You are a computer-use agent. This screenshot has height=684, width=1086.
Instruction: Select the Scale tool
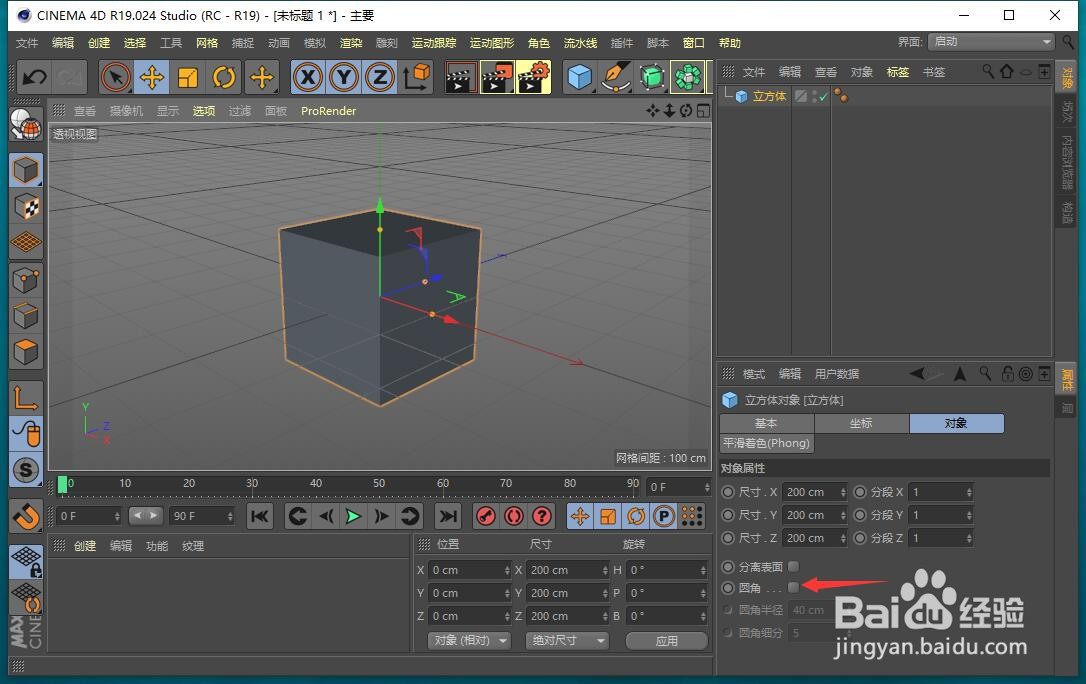186,77
